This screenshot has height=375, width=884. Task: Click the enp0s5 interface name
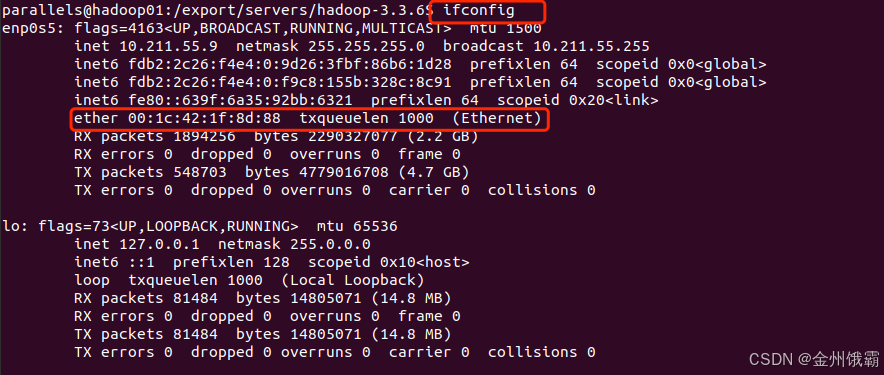point(29,29)
